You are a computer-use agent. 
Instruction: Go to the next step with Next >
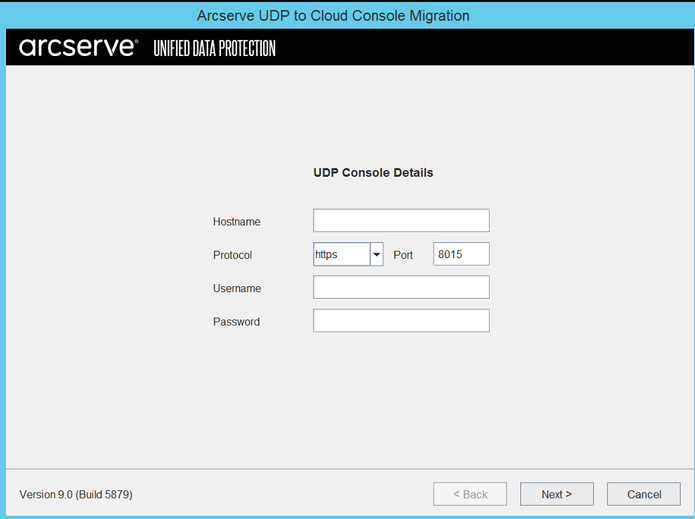tap(557, 494)
